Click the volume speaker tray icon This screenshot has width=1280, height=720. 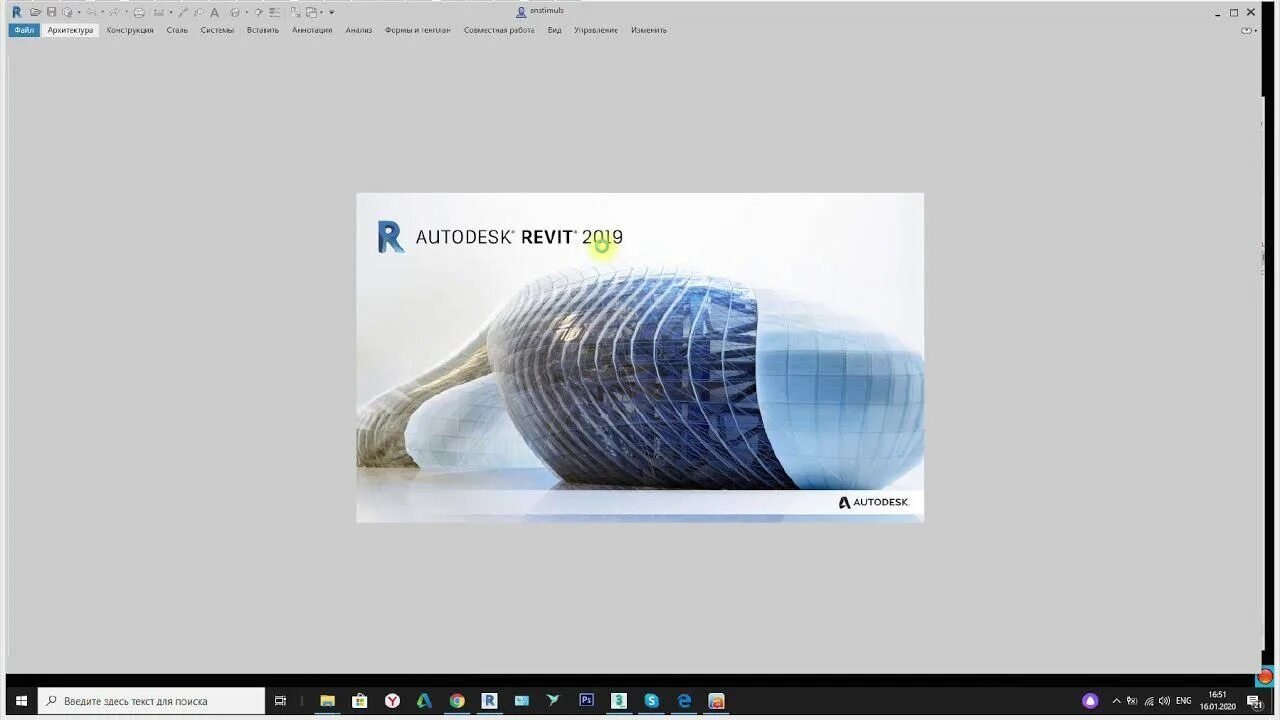click(1165, 701)
